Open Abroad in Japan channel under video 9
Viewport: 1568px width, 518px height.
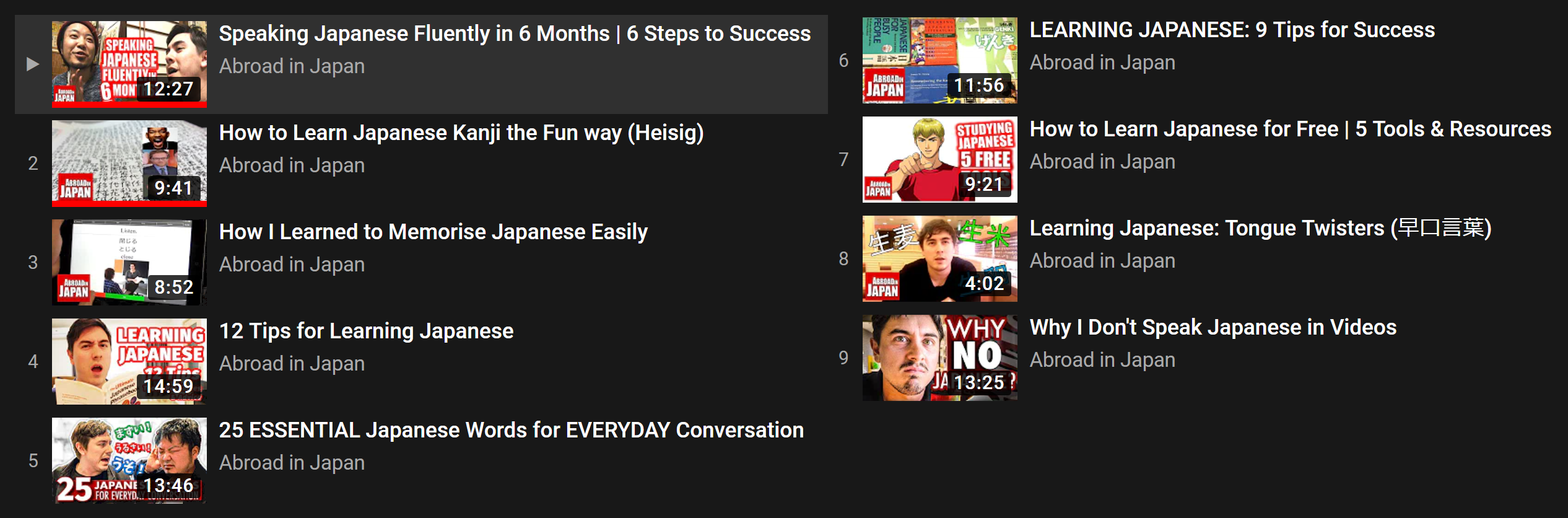pyautogui.click(x=1102, y=360)
